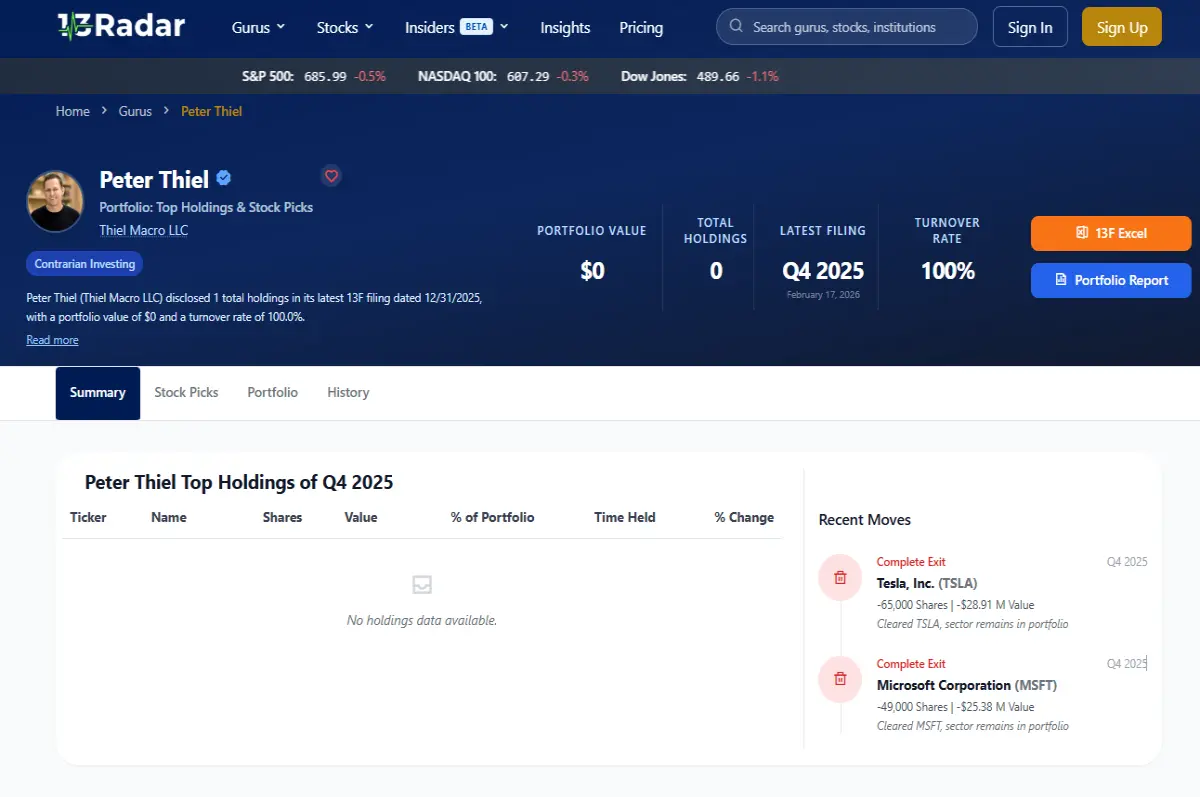Switch to the Portfolio tab
Screen dimensions: 1200x797
click(273, 393)
